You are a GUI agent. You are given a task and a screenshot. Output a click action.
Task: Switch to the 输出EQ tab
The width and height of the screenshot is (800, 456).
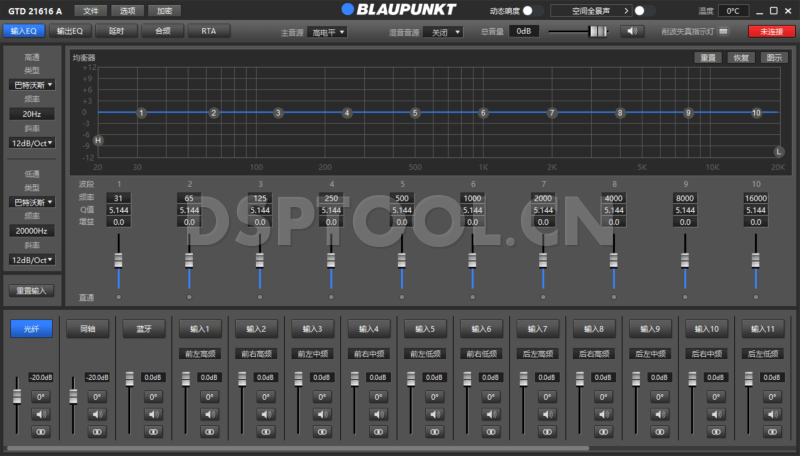point(70,31)
